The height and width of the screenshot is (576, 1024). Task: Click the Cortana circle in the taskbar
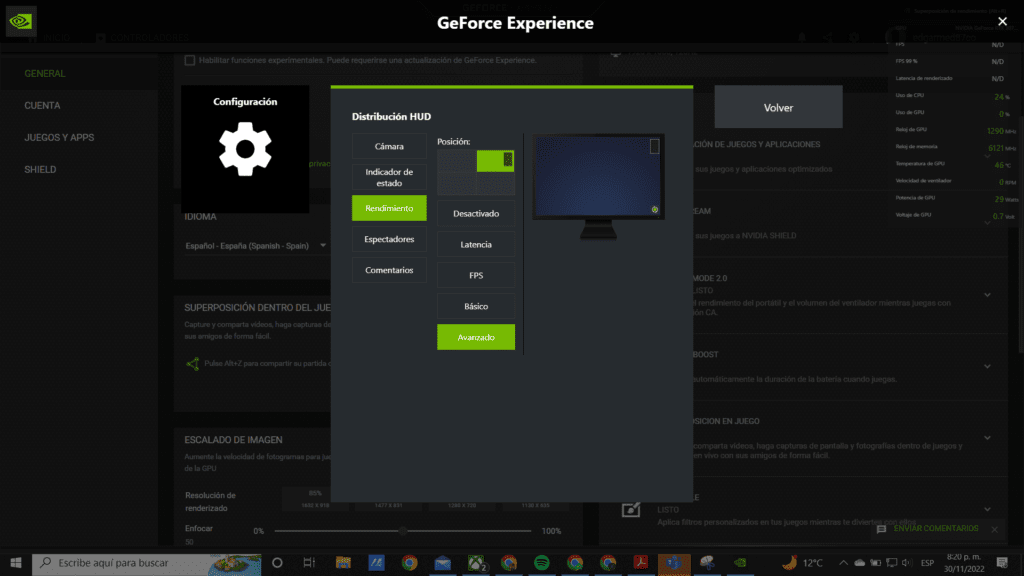277,563
